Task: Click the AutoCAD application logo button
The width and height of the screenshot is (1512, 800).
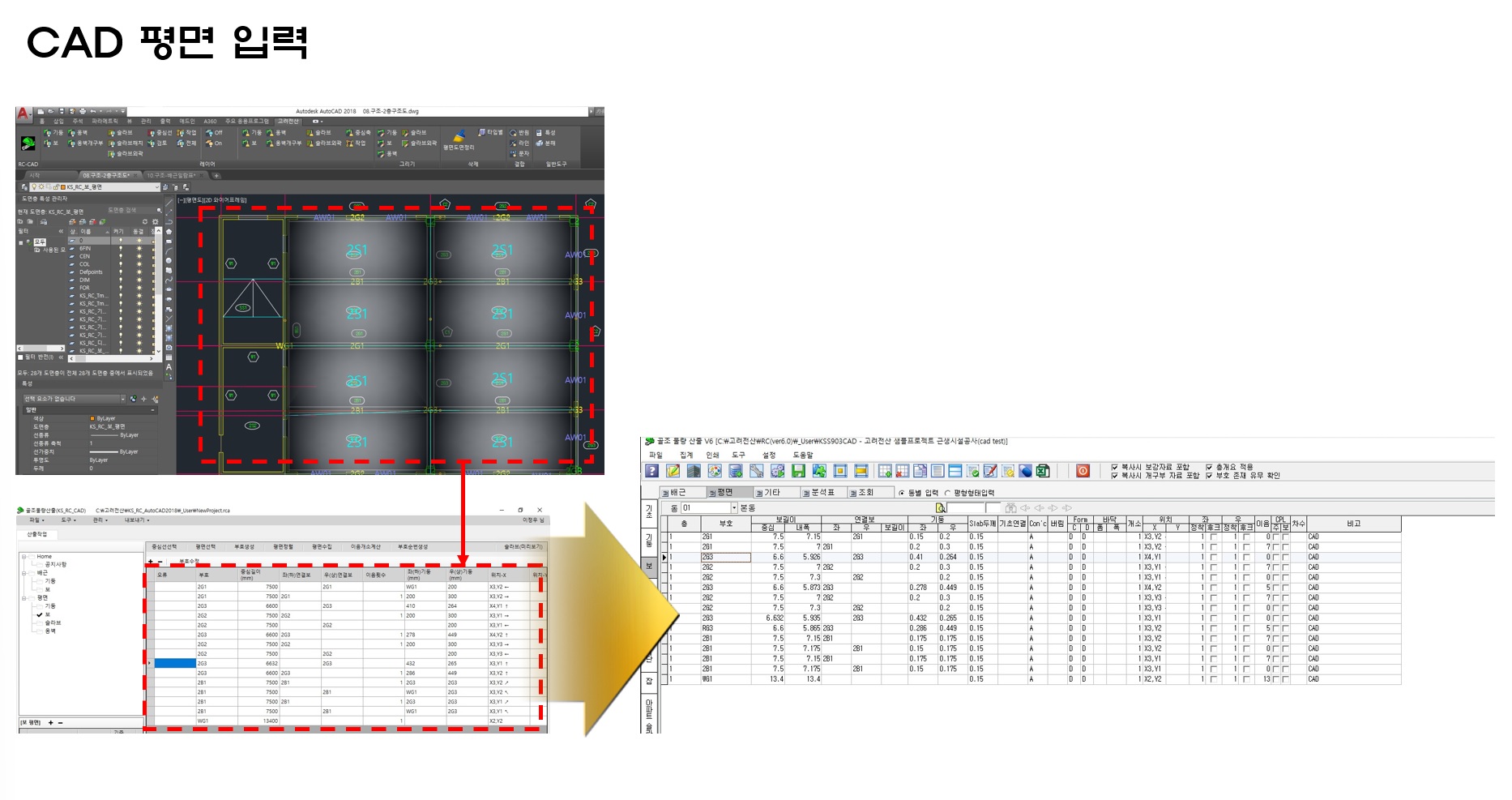Action: (x=23, y=114)
